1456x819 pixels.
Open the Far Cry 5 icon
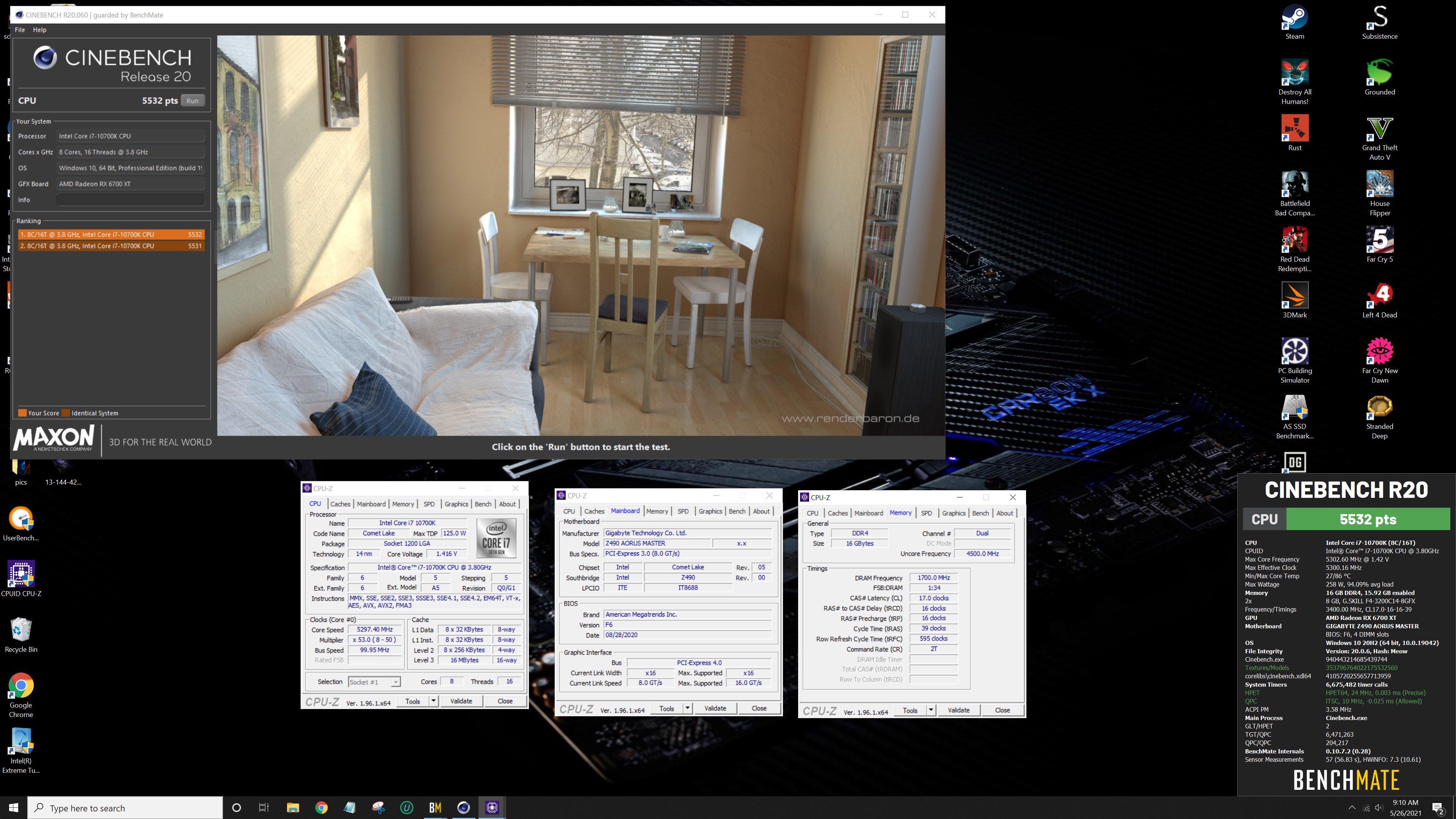pyautogui.click(x=1379, y=245)
